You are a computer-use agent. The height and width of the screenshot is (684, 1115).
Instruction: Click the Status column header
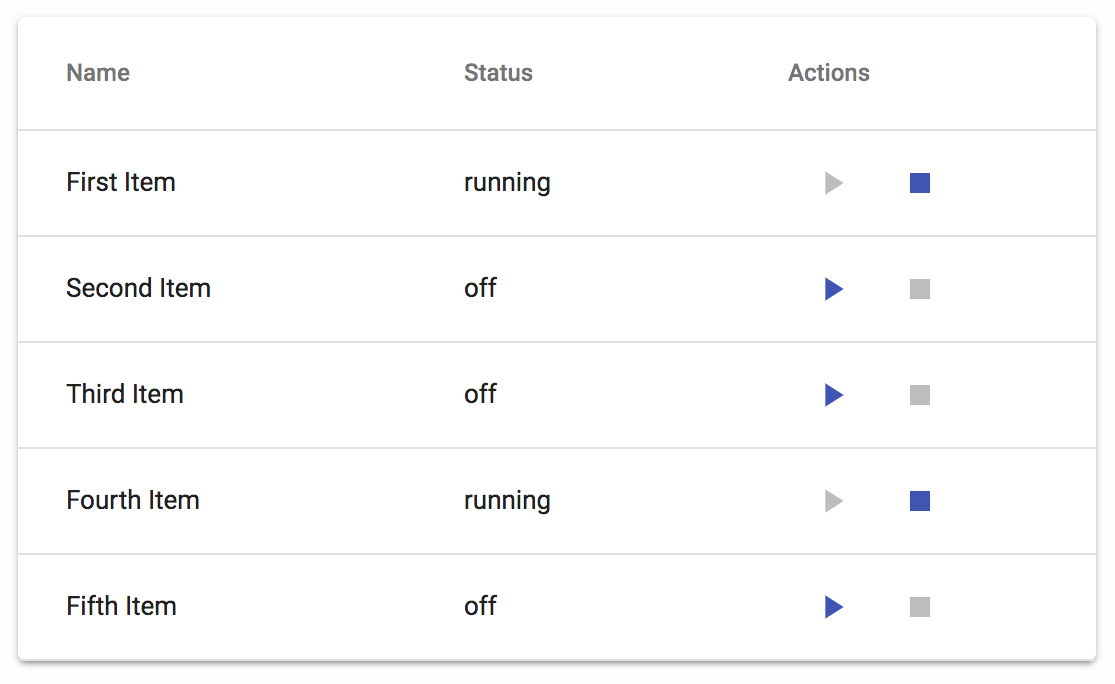(498, 73)
